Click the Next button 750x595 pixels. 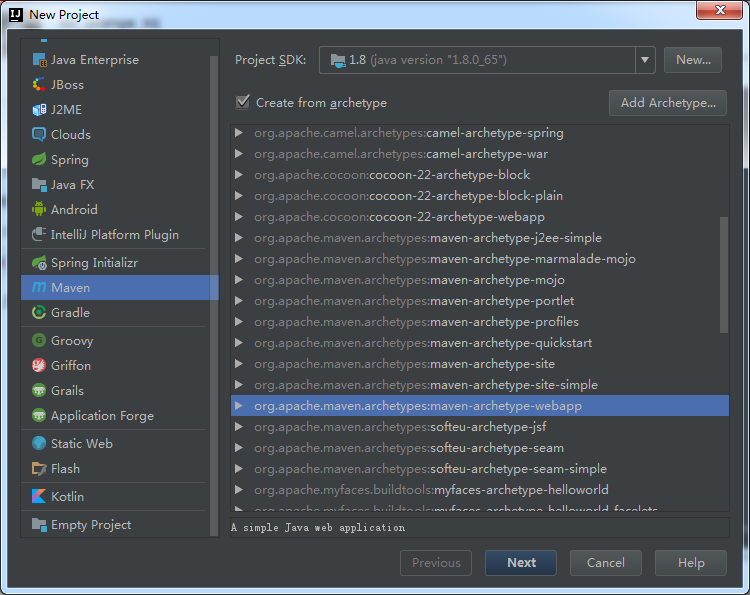521,562
